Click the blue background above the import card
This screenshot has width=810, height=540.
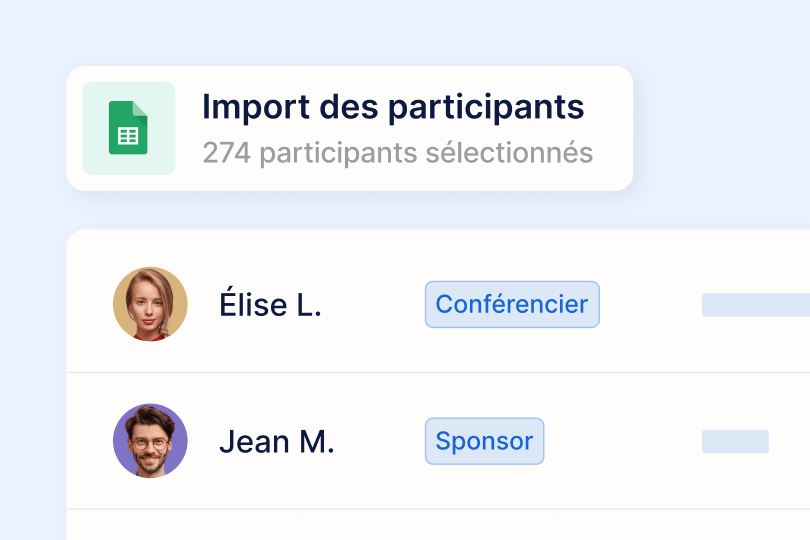[x=350, y=32]
